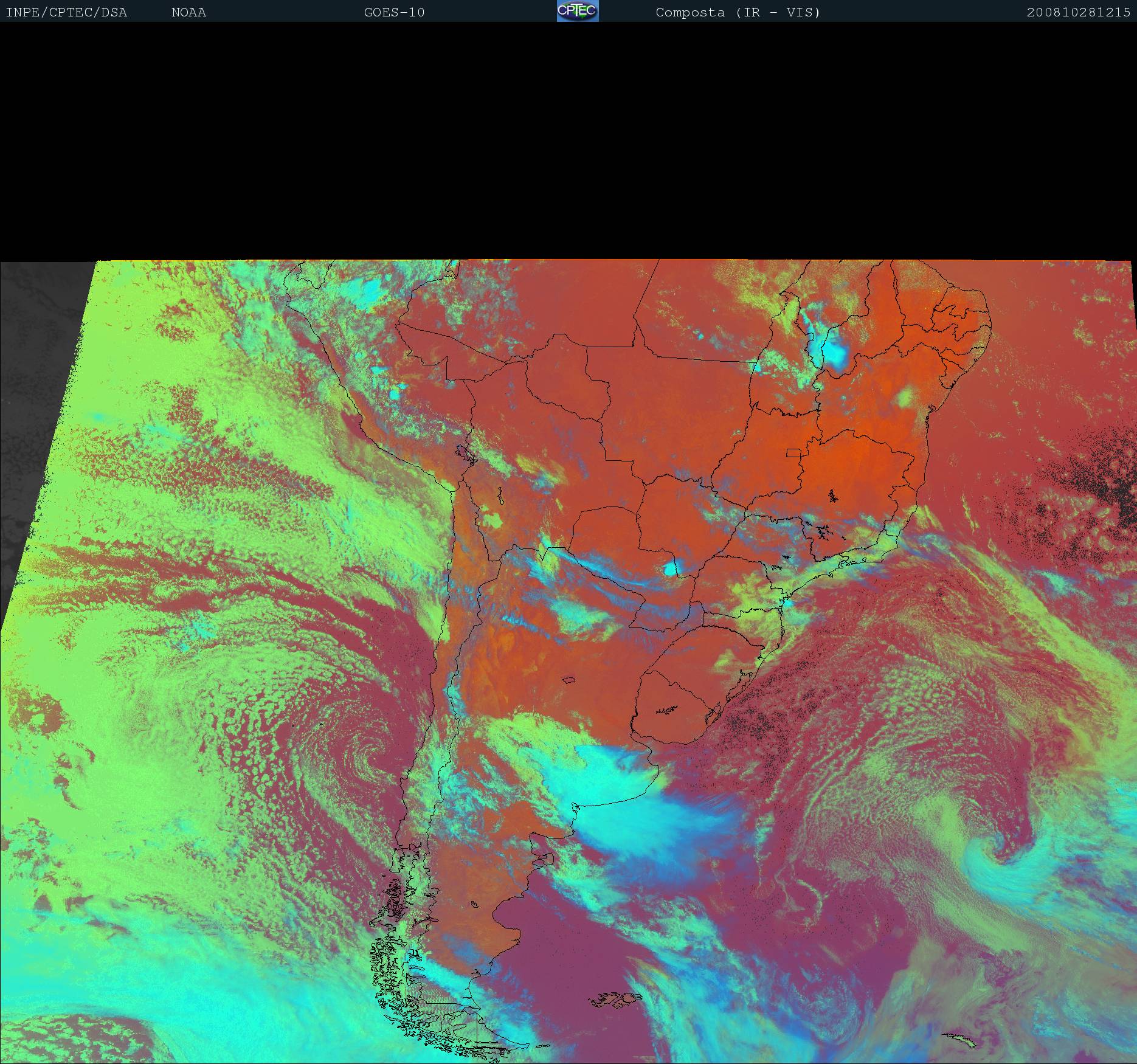
Task: Click the Mar Chiquita lake outline in Argentina
Action: click(x=569, y=680)
